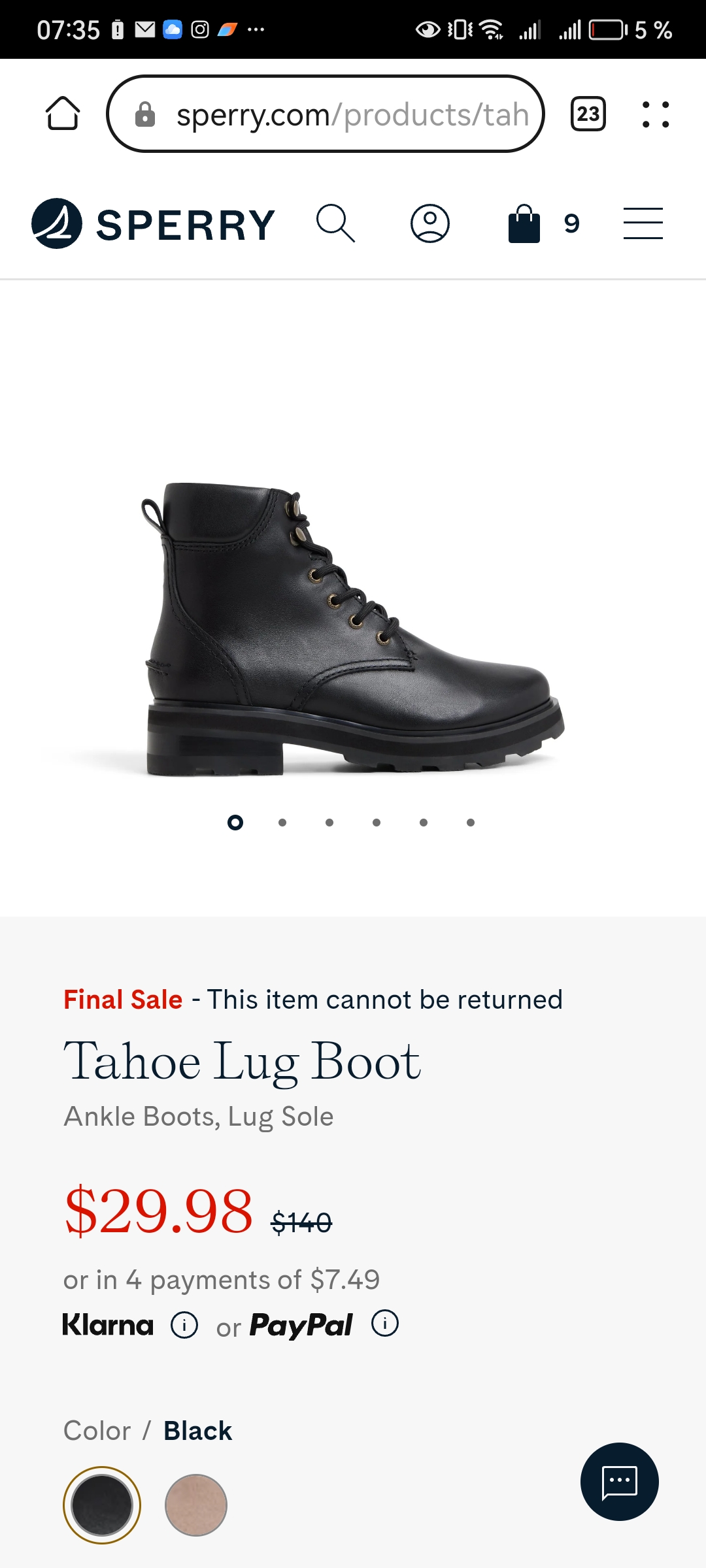The width and height of the screenshot is (706, 1568).
Task: Select the Black color swatch
Action: coord(102,1505)
